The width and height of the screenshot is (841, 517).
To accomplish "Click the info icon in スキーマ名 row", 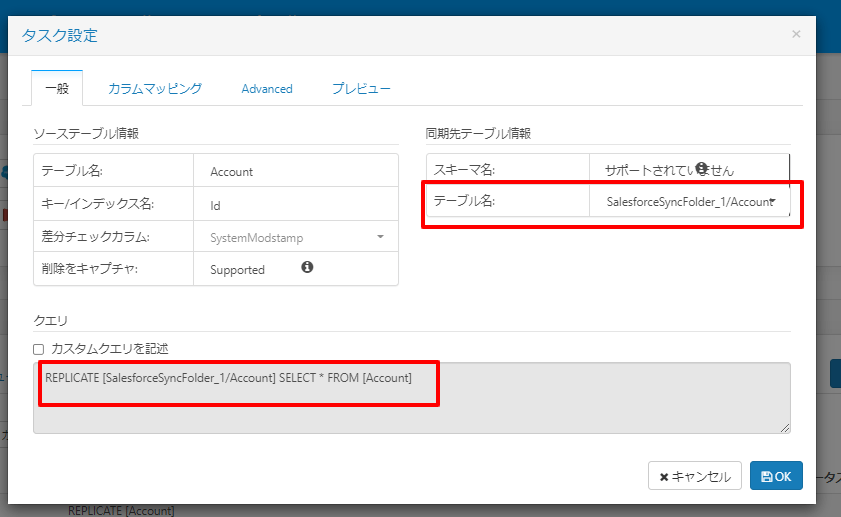I will (702, 168).
